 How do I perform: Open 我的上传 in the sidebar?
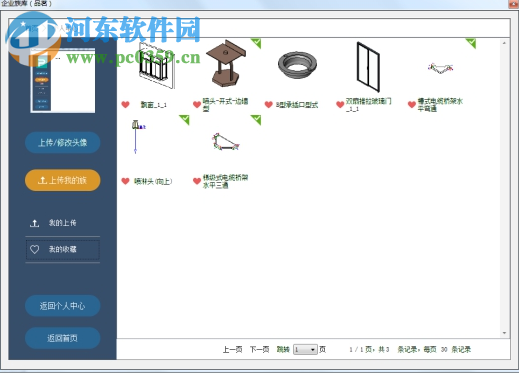tap(63, 223)
